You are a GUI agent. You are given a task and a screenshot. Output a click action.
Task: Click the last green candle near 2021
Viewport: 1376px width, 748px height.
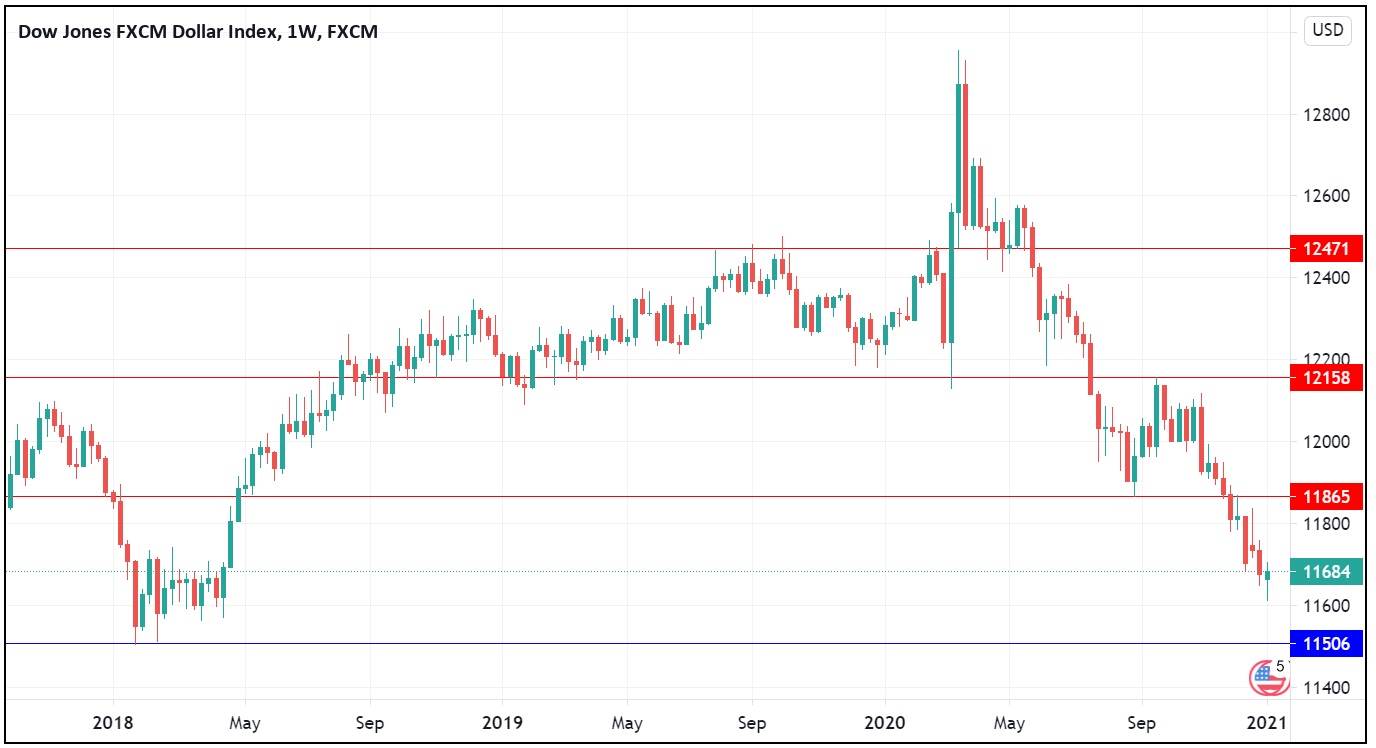click(x=1267, y=575)
